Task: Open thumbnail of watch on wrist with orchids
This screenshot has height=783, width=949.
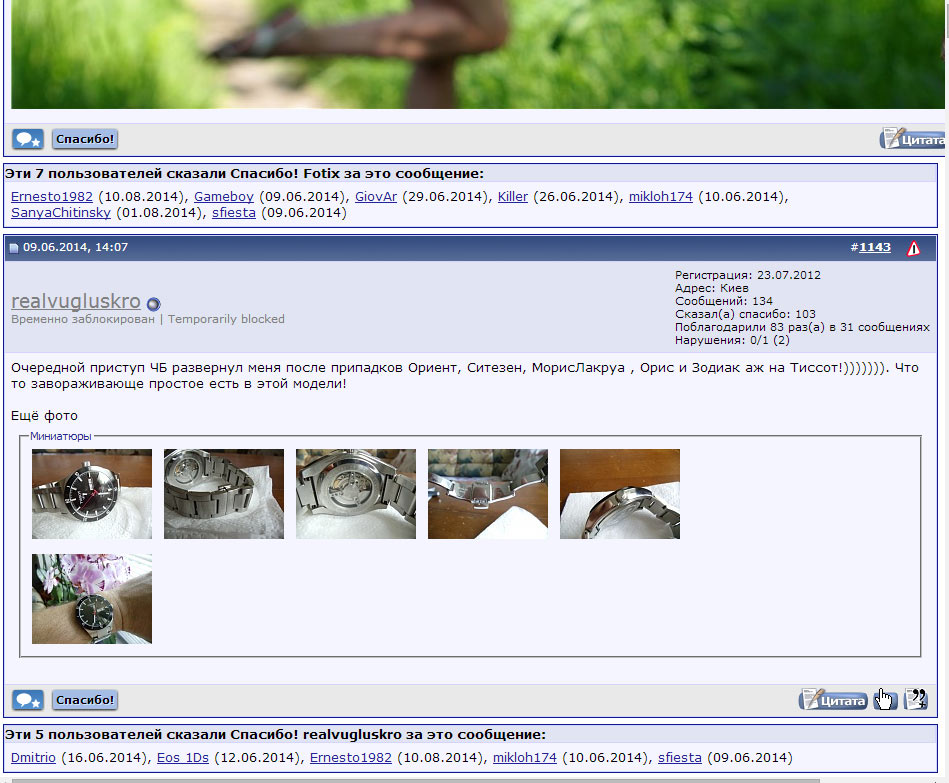Action: click(92, 598)
